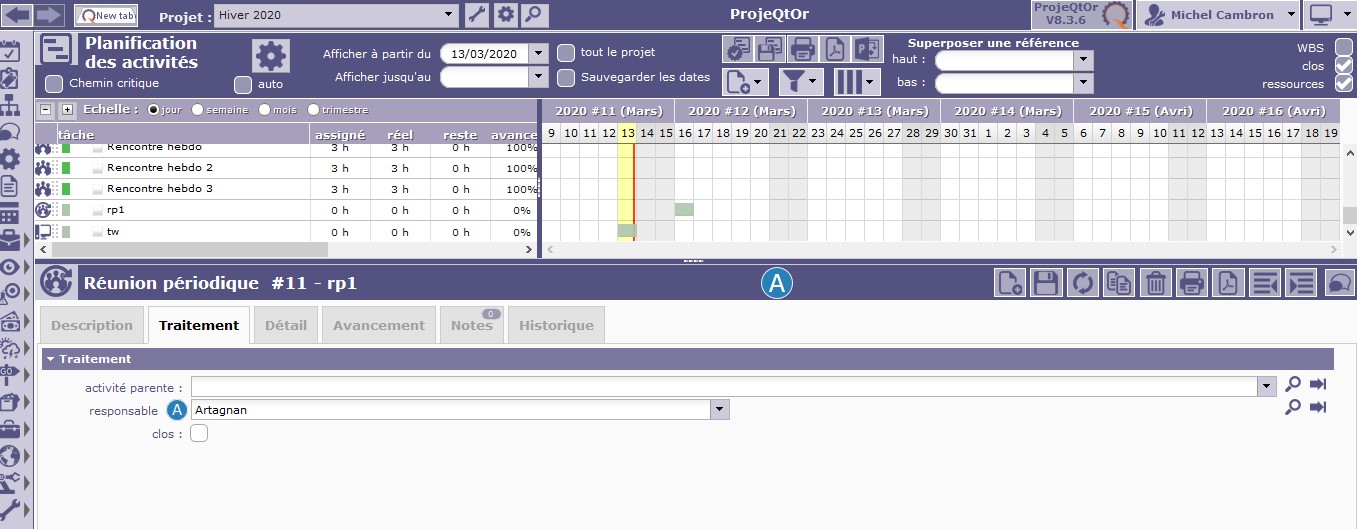Search parent activity with magnifier icon
Image resolution: width=1357 pixels, height=529 pixels.
[x=1293, y=385]
